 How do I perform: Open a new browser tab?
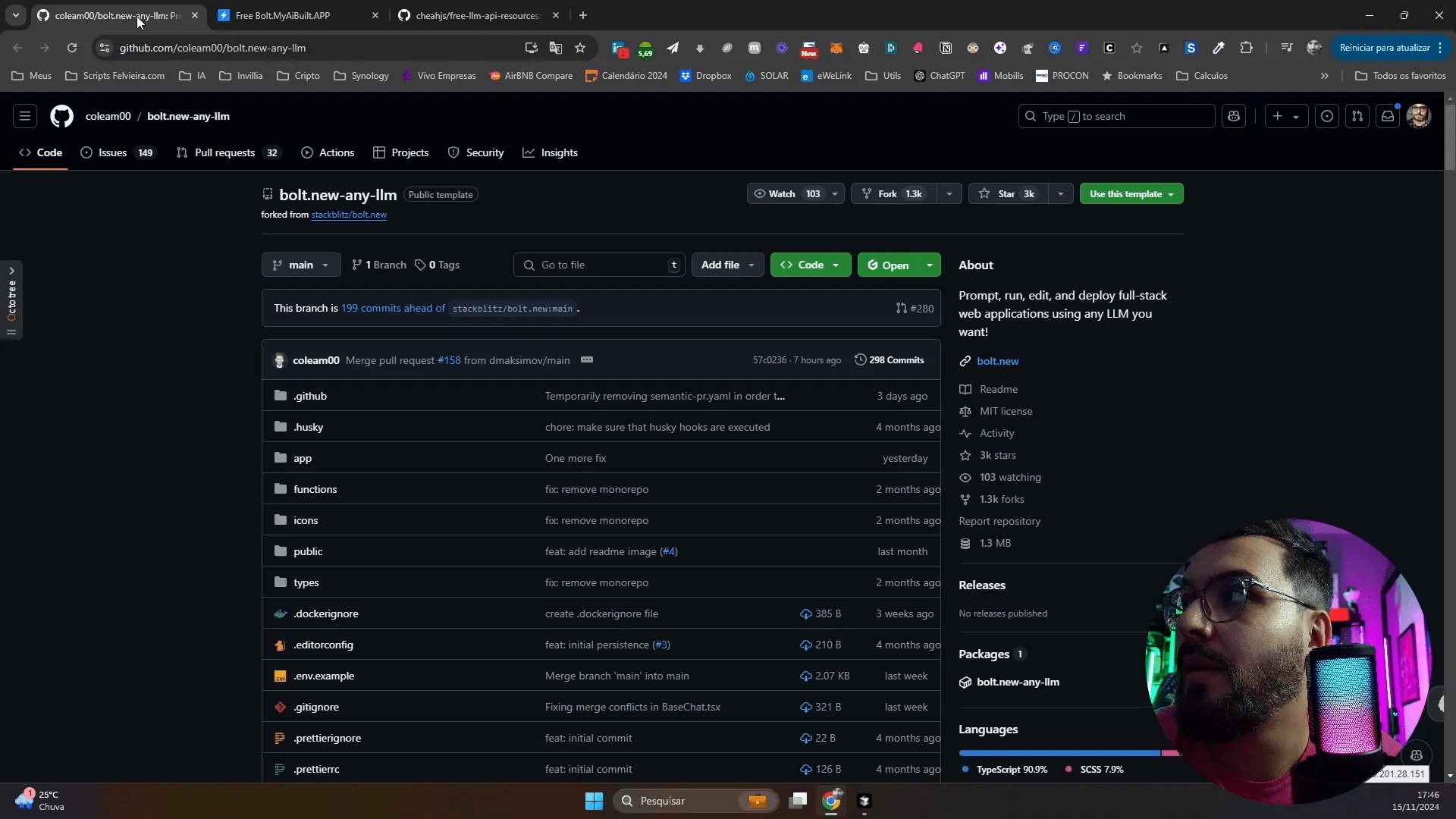click(582, 15)
